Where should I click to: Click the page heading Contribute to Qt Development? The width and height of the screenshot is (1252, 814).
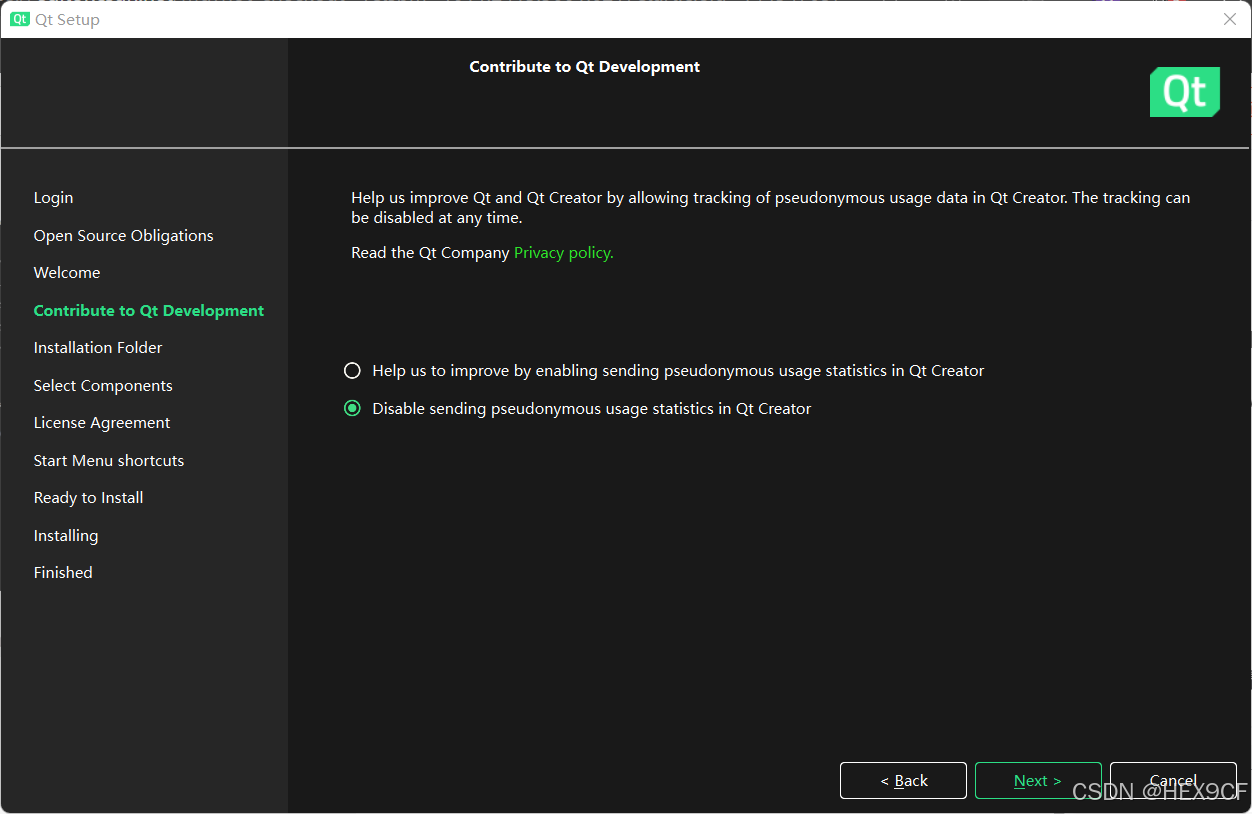click(585, 67)
